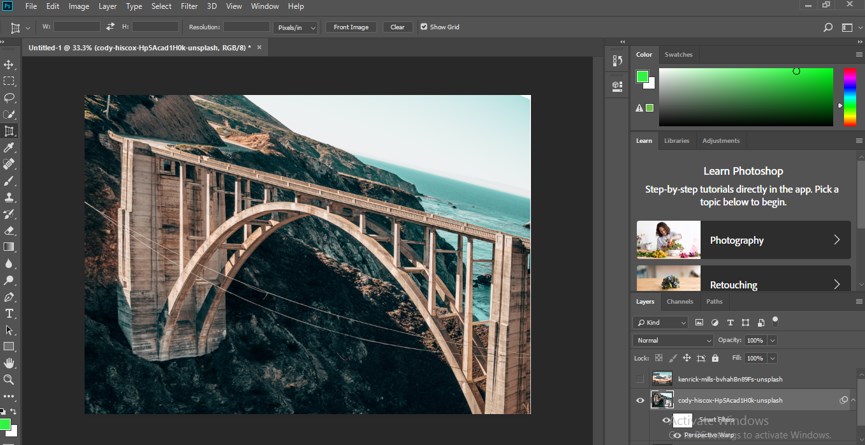
Task: Open the Retouching tutorials topic
Action: click(x=744, y=278)
